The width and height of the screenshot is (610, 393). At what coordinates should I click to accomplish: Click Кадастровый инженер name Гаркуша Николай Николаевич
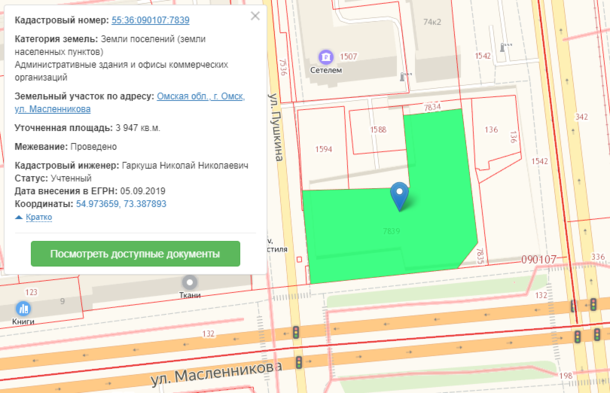tap(185, 165)
